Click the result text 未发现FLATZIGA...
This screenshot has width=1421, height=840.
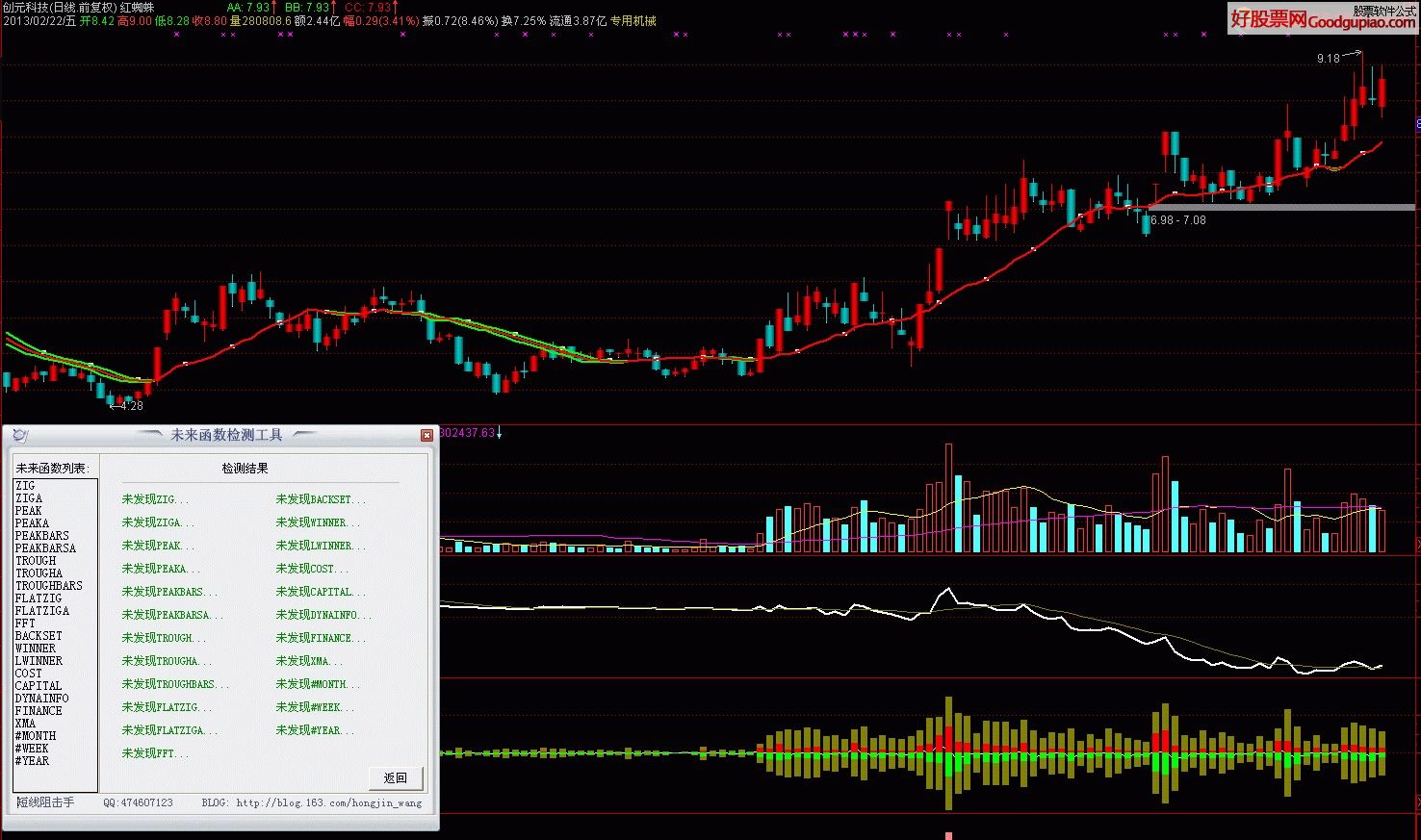[169, 730]
